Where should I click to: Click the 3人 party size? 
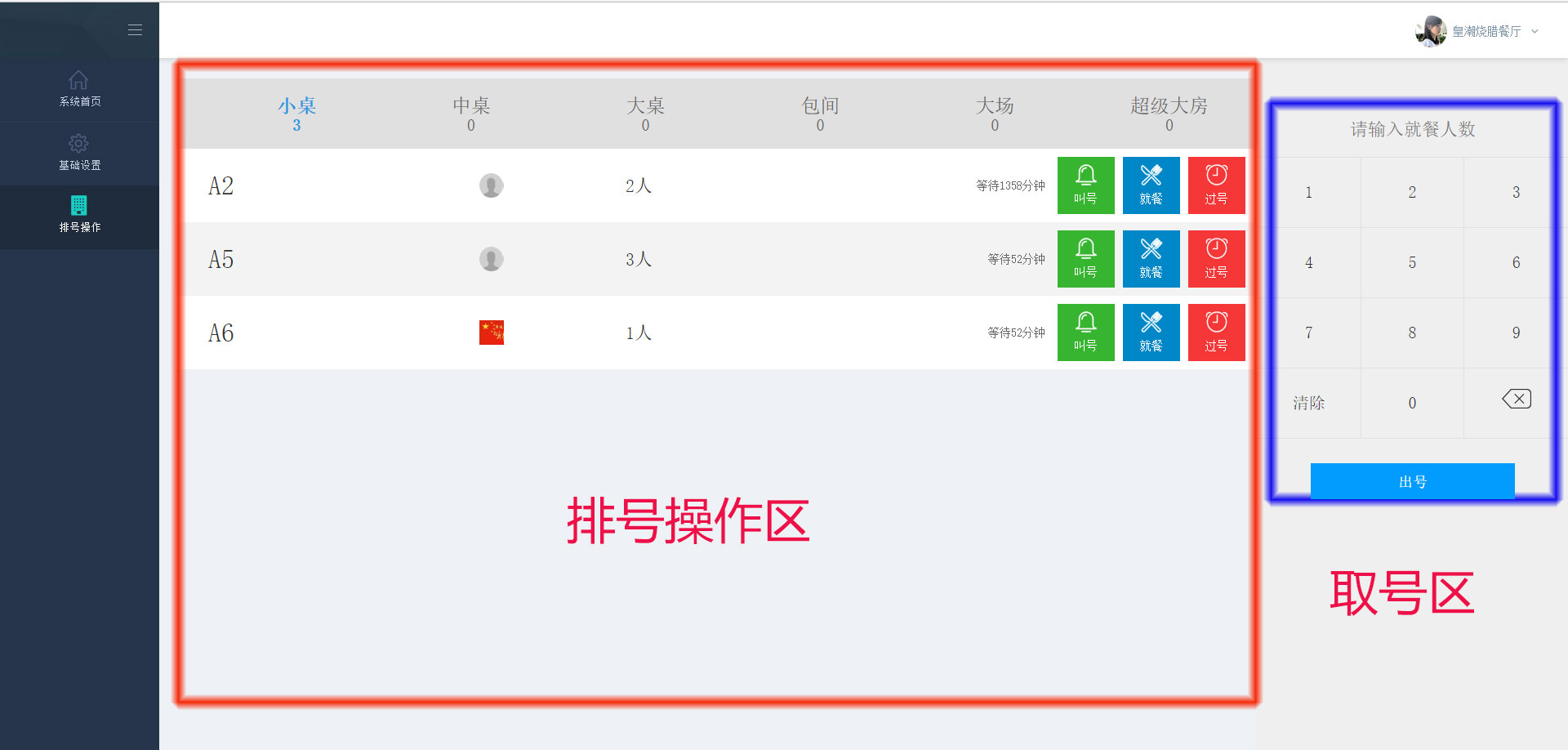(x=639, y=260)
